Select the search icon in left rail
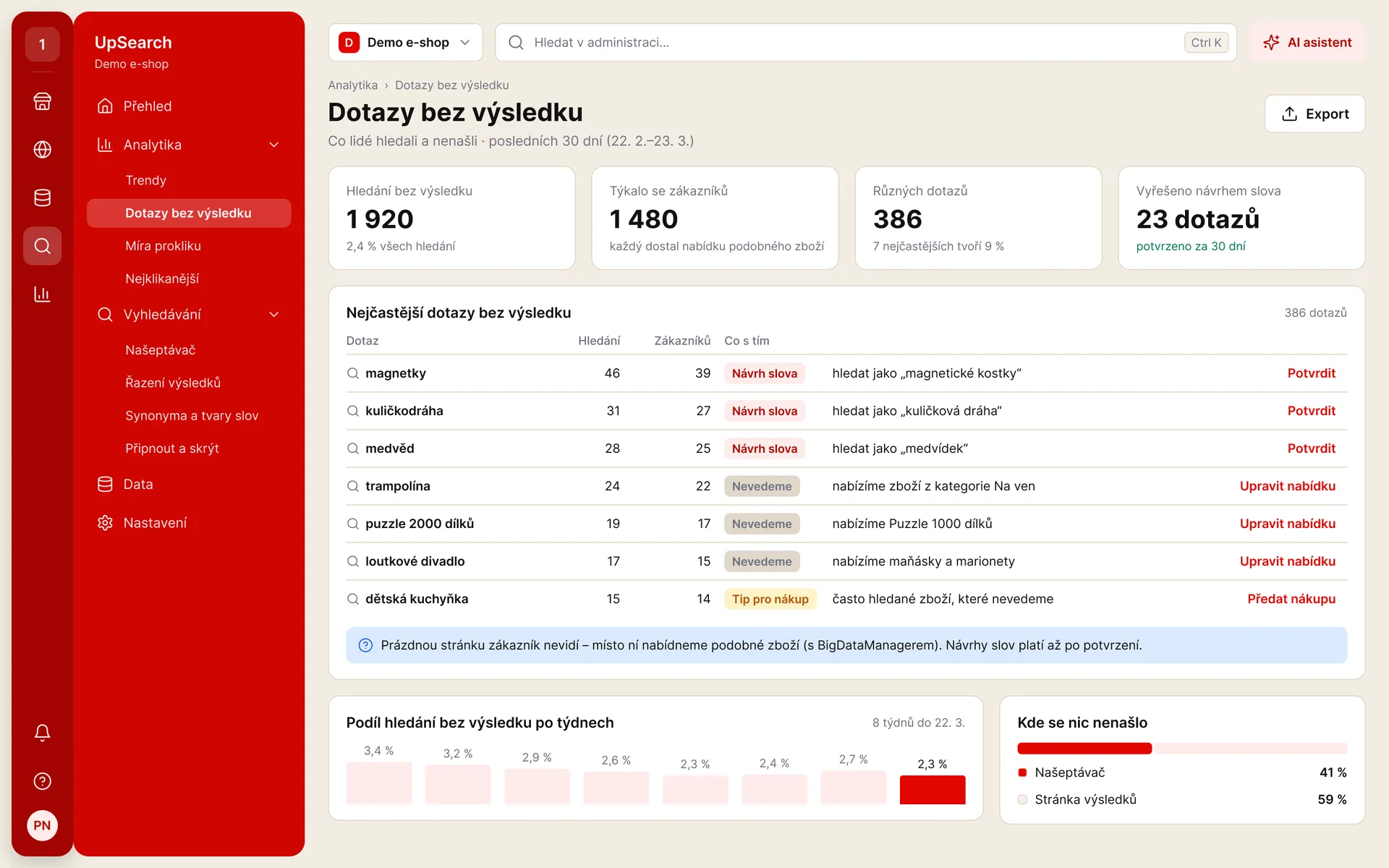Image resolution: width=1389 pixels, height=868 pixels. point(42,246)
